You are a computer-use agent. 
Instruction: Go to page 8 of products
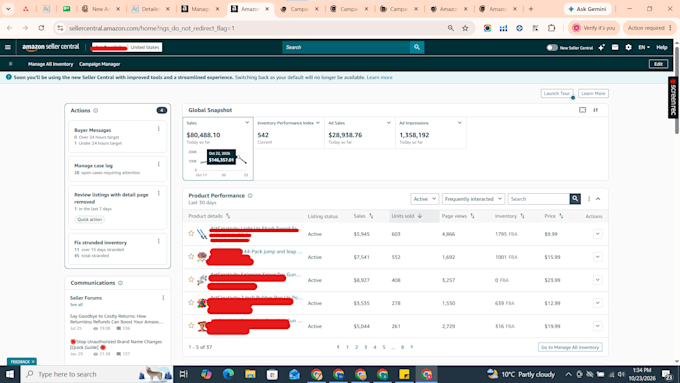[402, 347]
